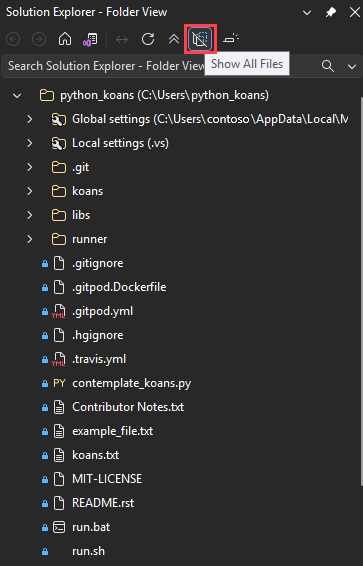This screenshot has height=566, width=363.
Task: Click the libs folder icon
Action: pyautogui.click(x=59, y=215)
